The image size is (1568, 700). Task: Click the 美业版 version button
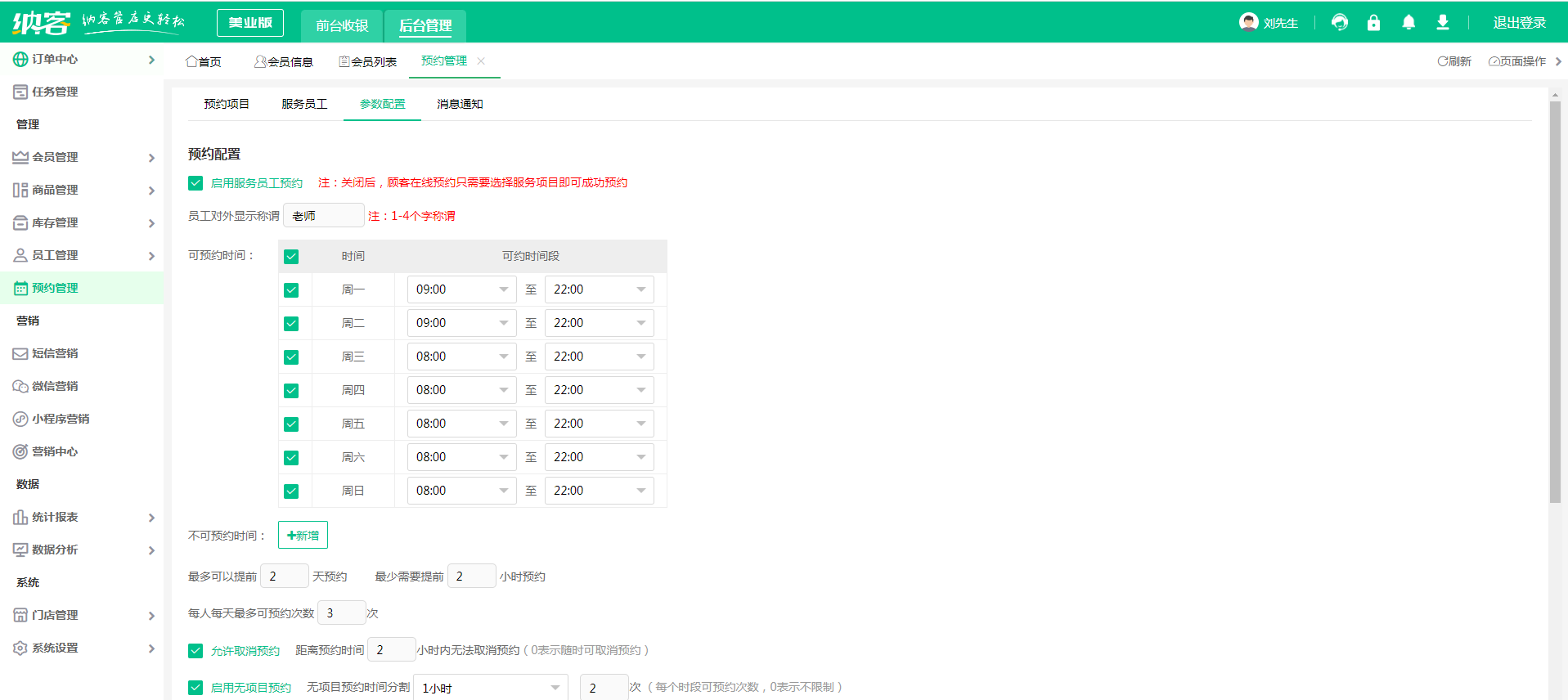[250, 23]
